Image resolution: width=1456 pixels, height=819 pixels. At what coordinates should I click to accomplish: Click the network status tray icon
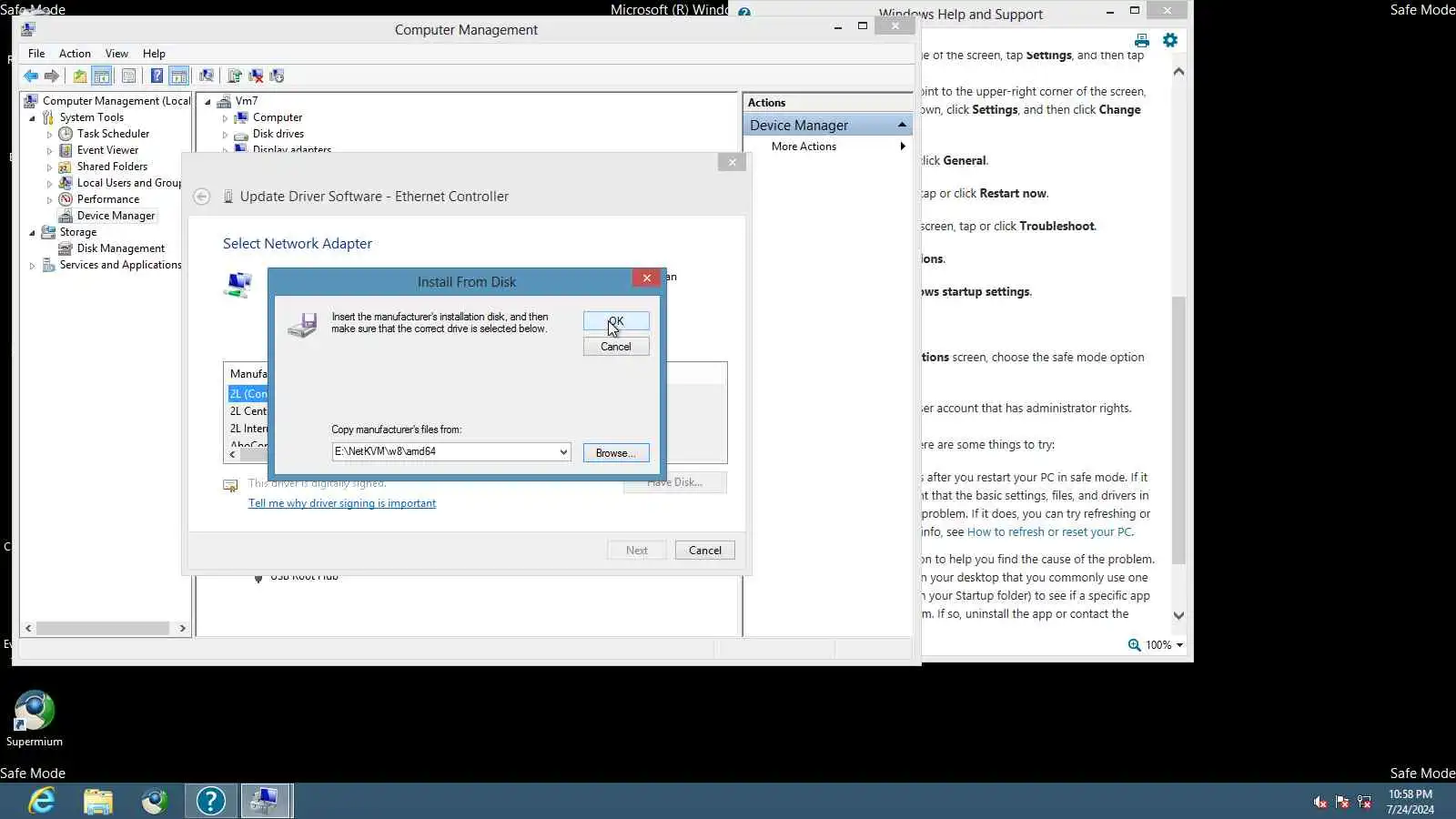1364,802
